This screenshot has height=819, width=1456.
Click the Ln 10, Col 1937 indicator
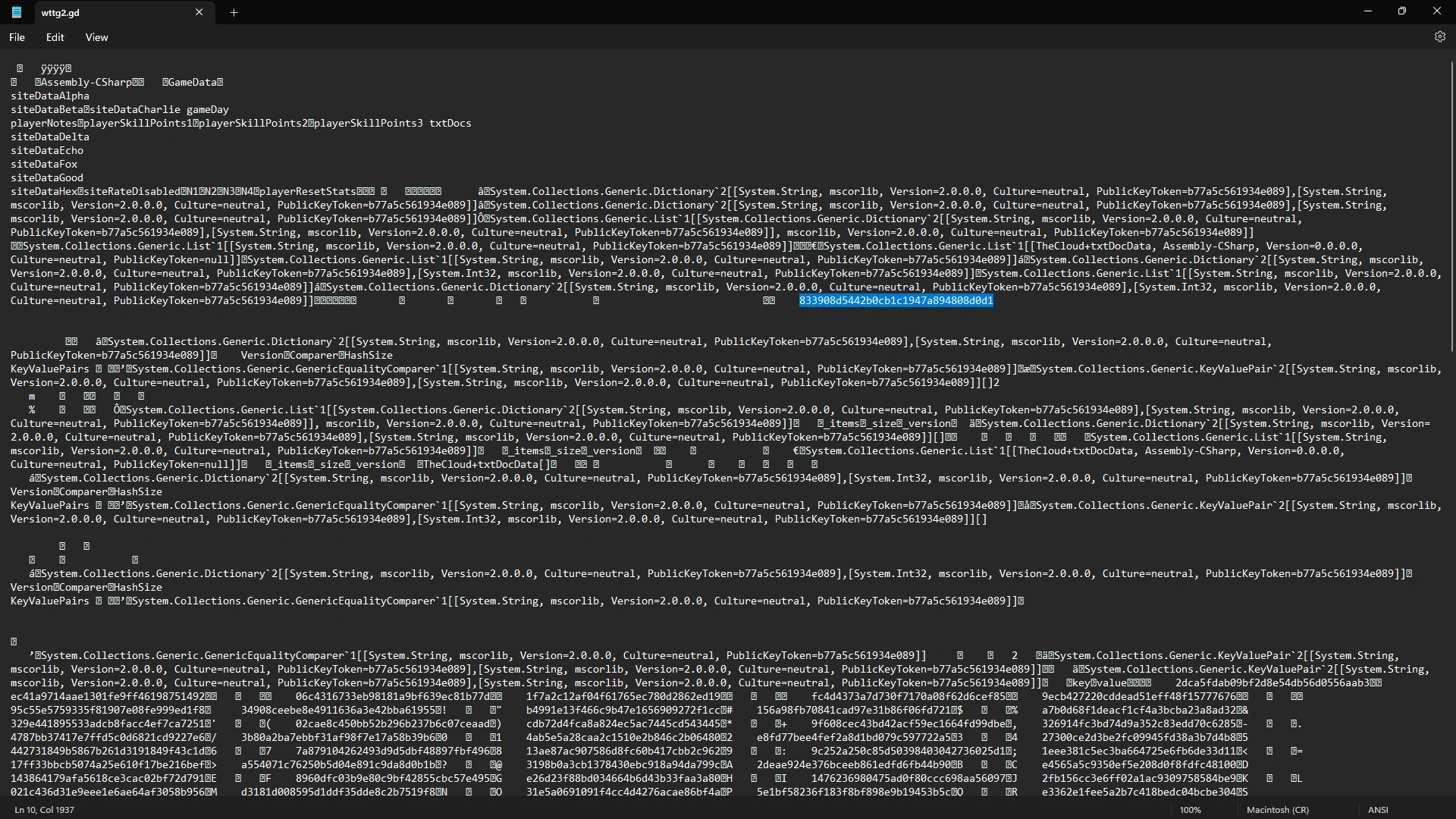(x=44, y=810)
